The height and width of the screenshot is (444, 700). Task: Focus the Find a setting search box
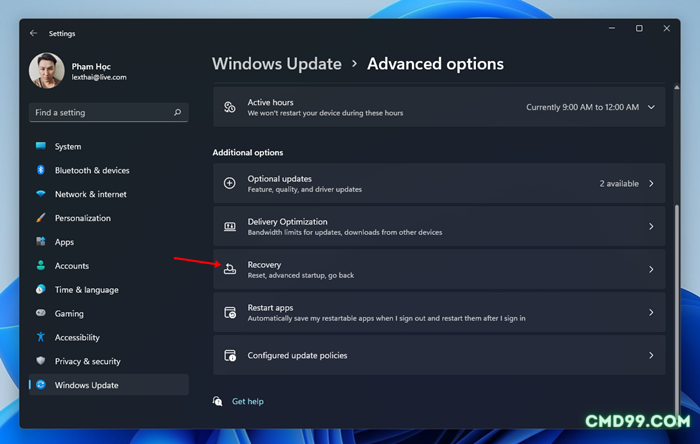(108, 112)
